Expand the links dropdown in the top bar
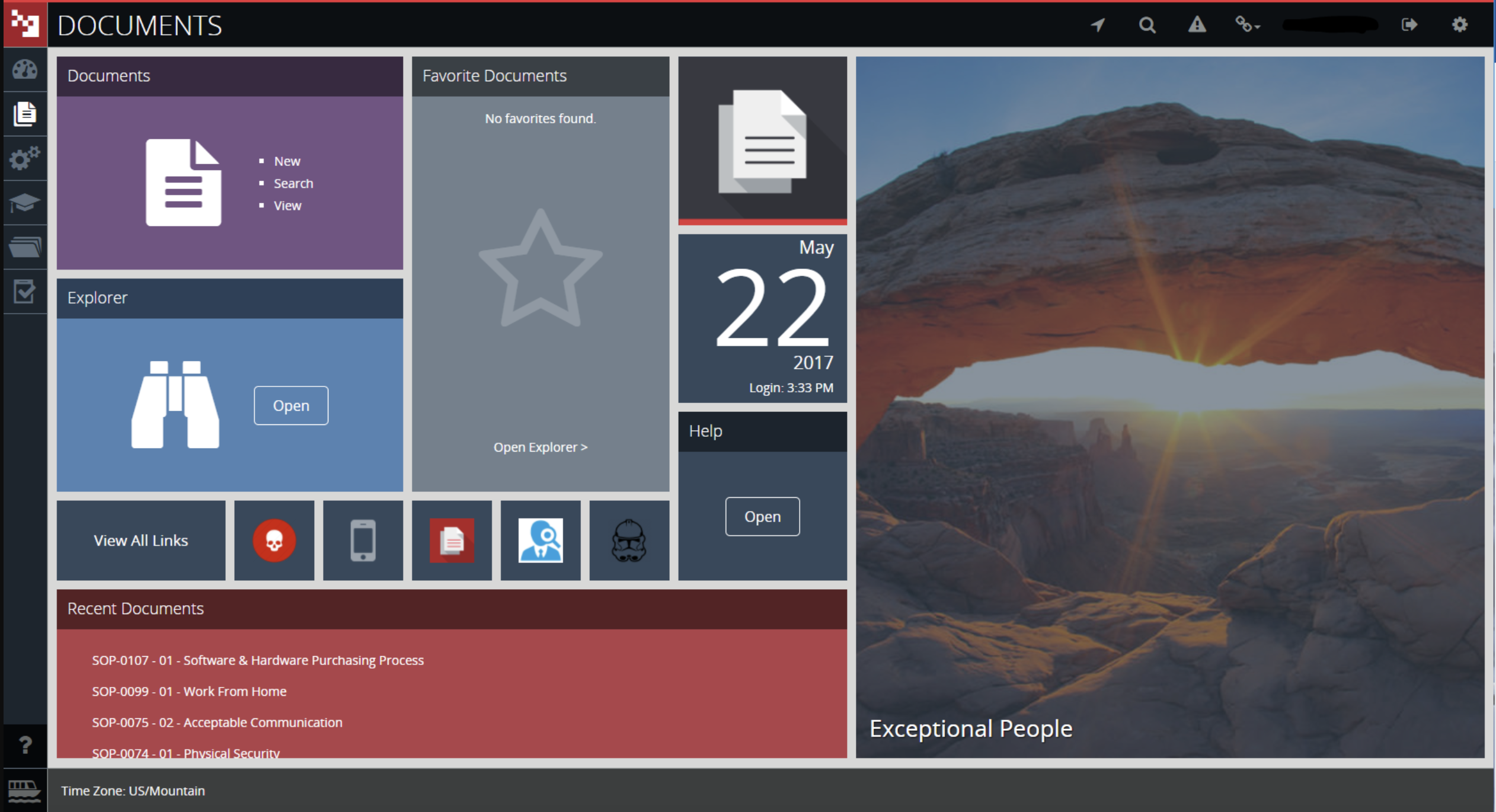Viewport: 1496px width, 812px height. tap(1248, 25)
